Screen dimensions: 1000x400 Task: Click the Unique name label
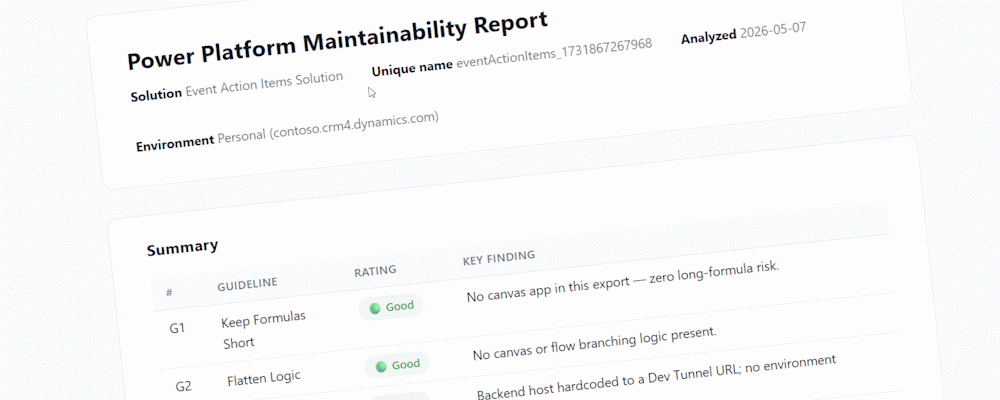point(412,67)
